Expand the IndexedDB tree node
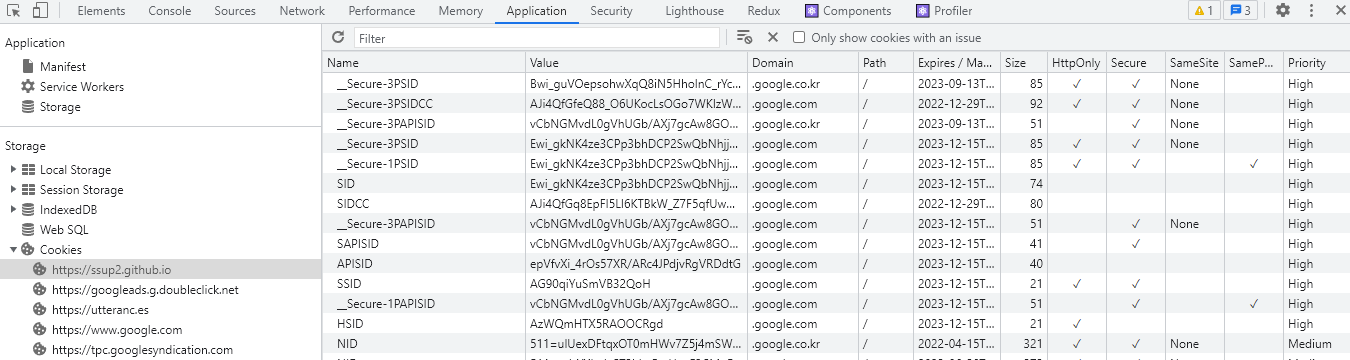1350x360 pixels. pos(13,210)
